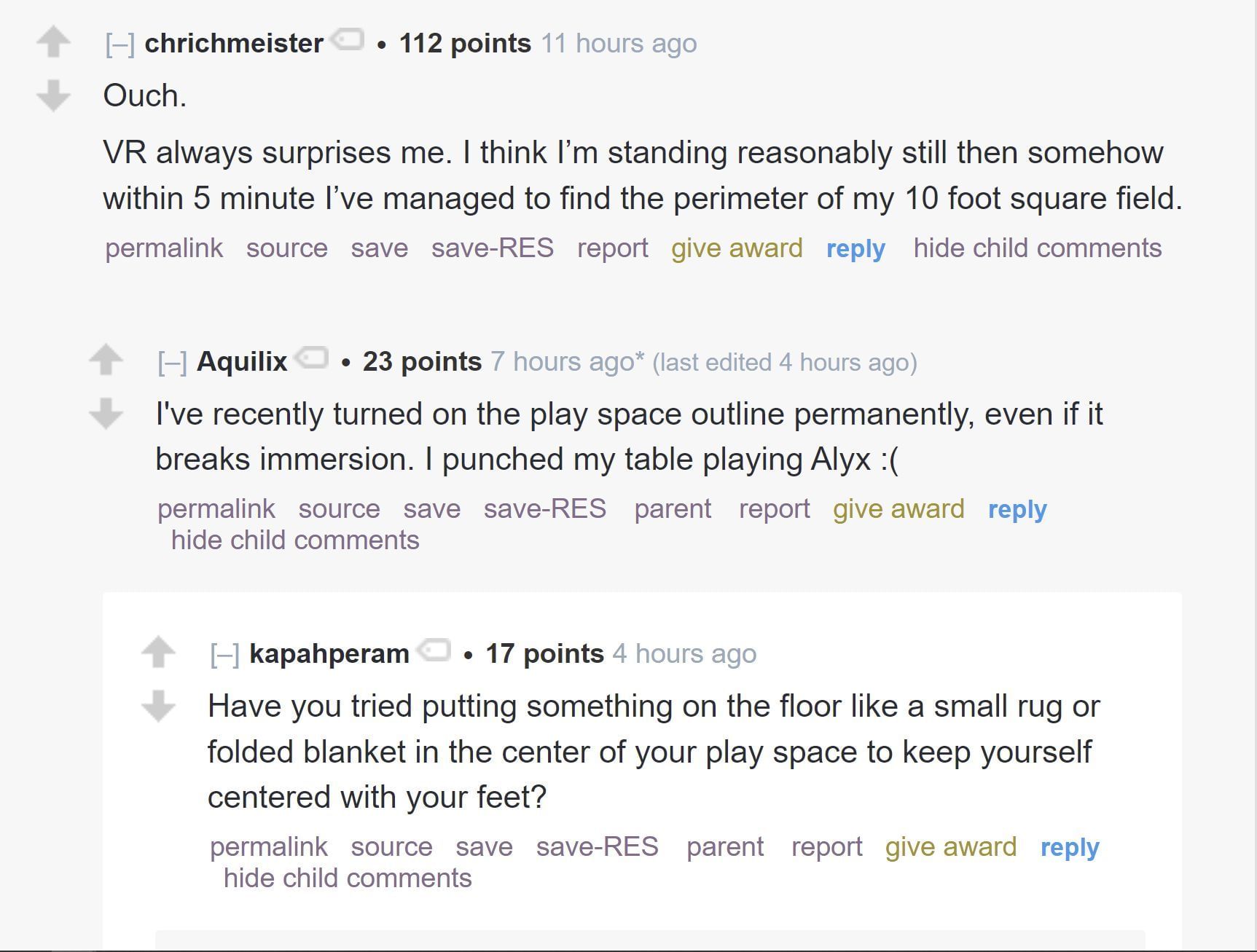Viewport: 1257px width, 952px height.
Task: Collapse kapahperam's comment with [–] toggle
Action: pyautogui.click(x=224, y=655)
